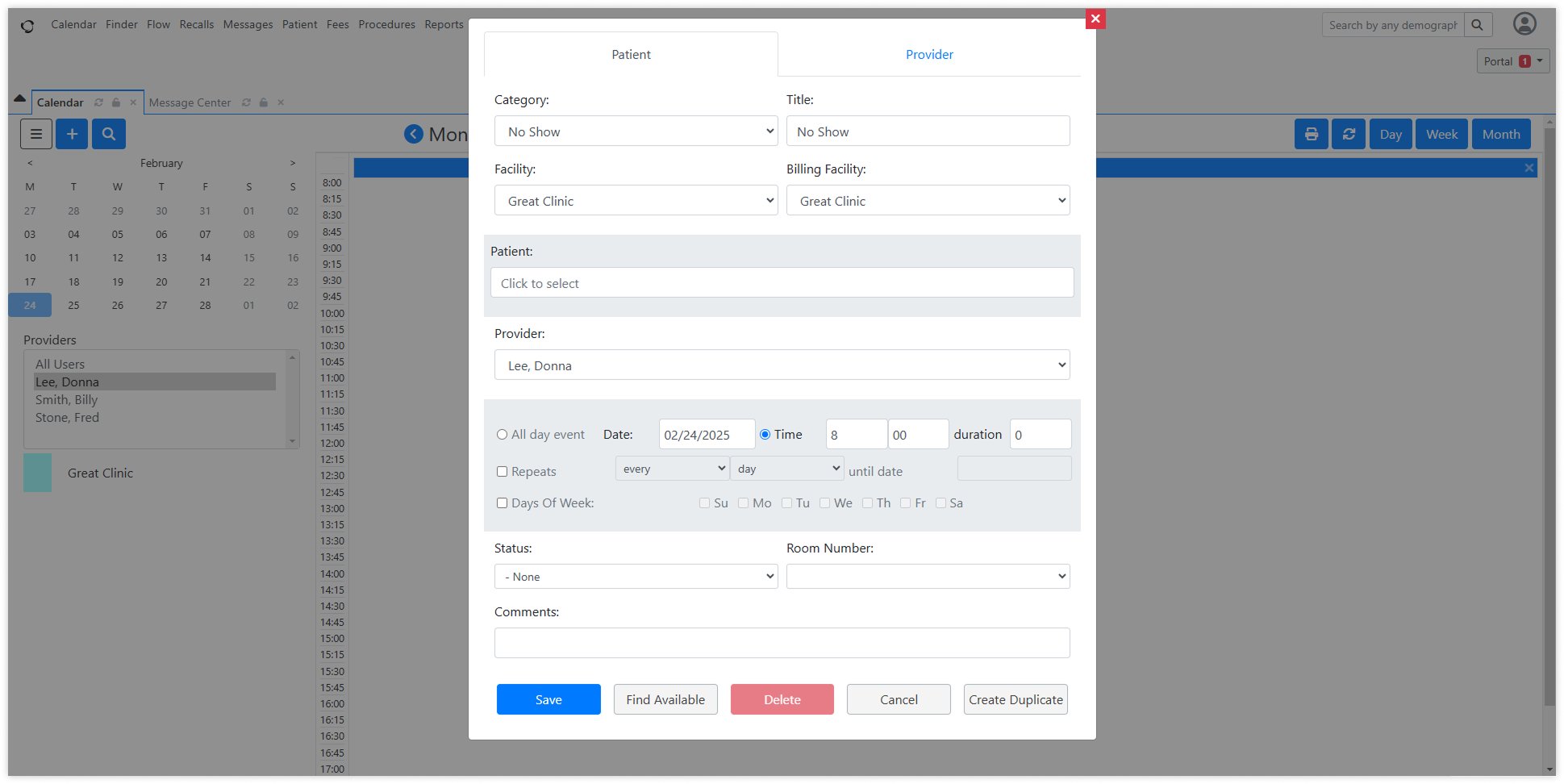Click the Save button
This screenshot has height=784, width=1564.
(x=548, y=699)
